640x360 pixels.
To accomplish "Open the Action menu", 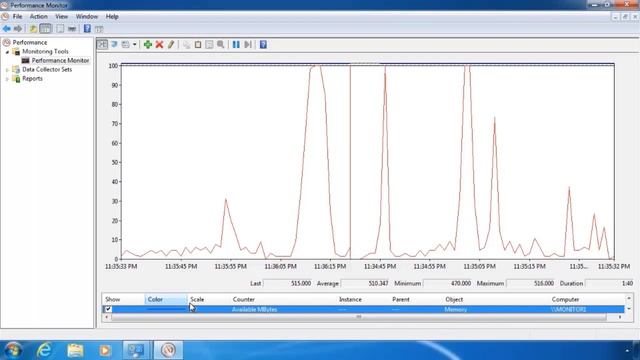I will click(x=38, y=17).
